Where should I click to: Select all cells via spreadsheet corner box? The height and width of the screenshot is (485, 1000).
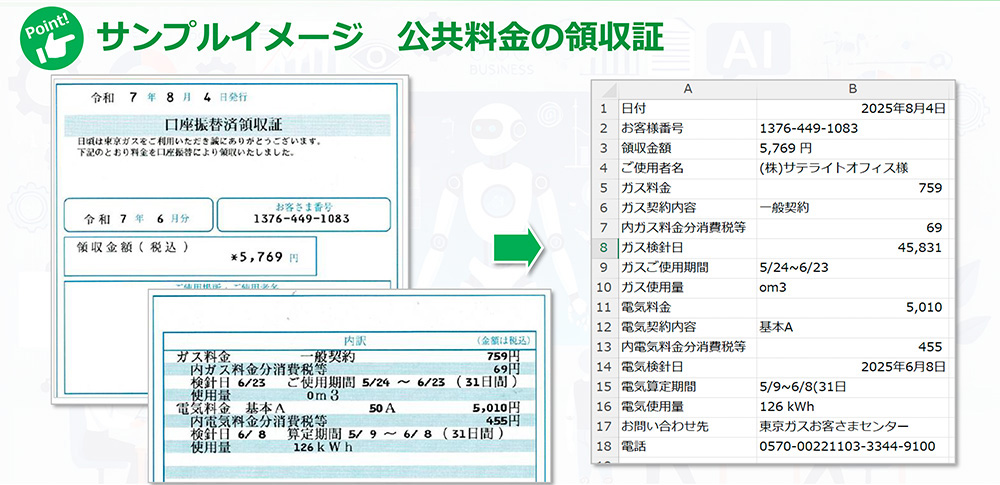point(602,89)
